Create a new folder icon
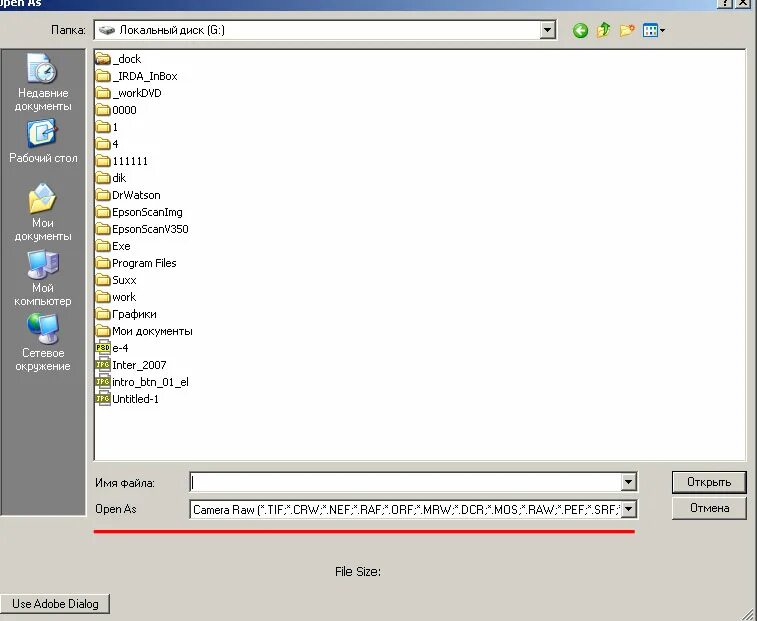The width and height of the screenshot is (757, 621). (x=627, y=30)
